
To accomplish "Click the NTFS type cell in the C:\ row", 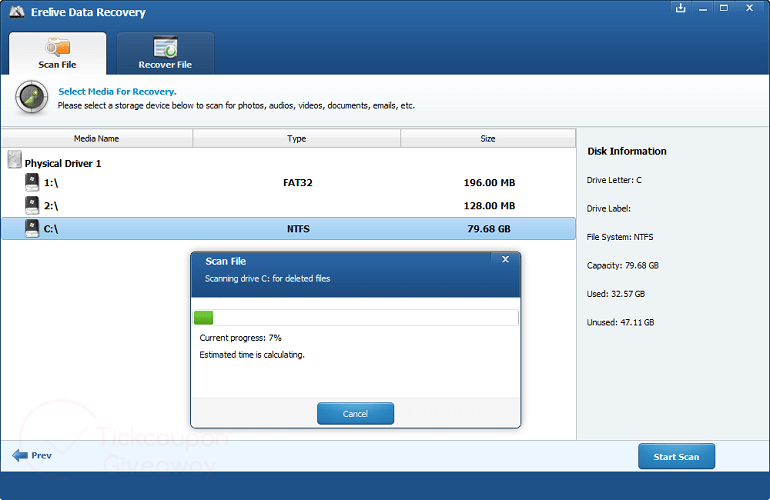I will [298, 229].
